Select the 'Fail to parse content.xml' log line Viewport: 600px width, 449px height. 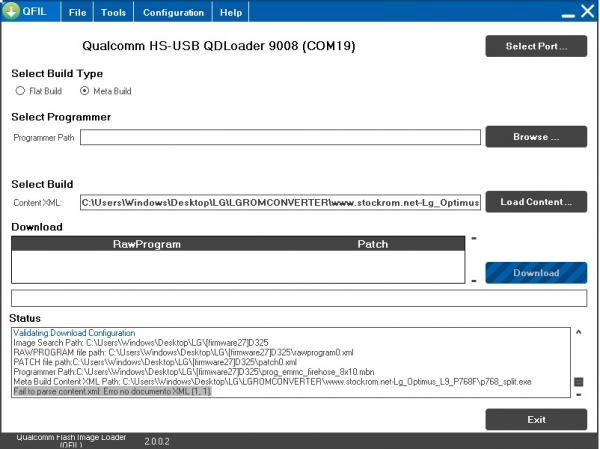pyautogui.click(x=112, y=391)
